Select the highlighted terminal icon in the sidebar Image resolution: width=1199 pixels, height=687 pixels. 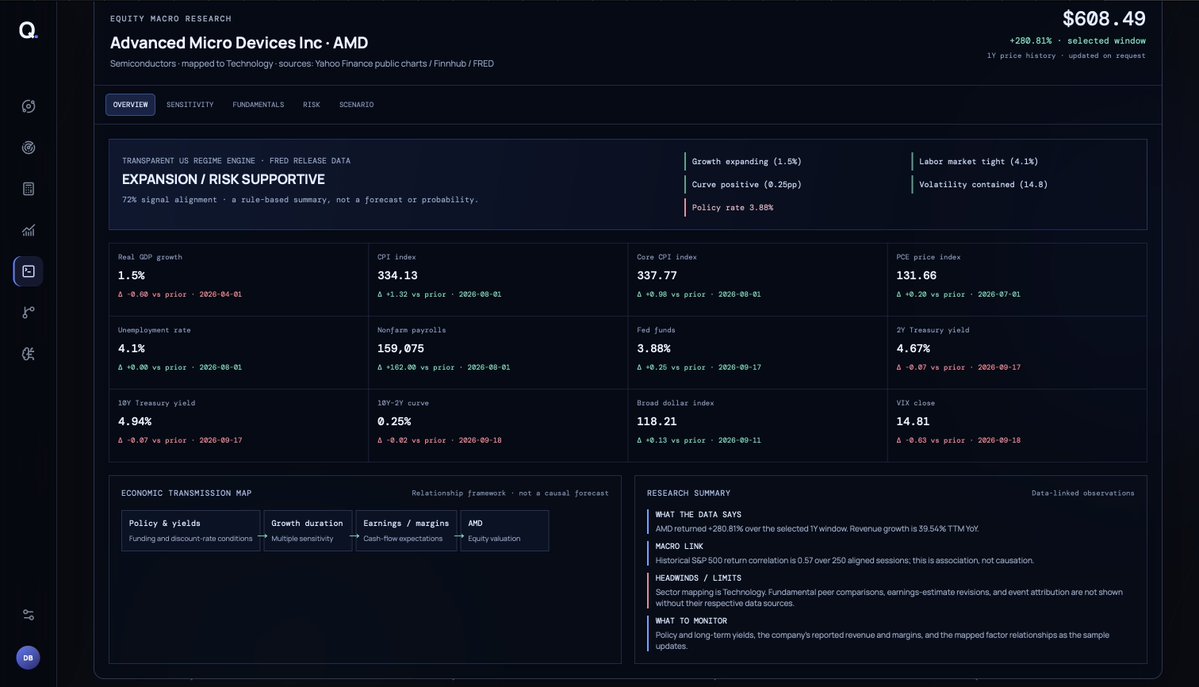click(x=28, y=272)
